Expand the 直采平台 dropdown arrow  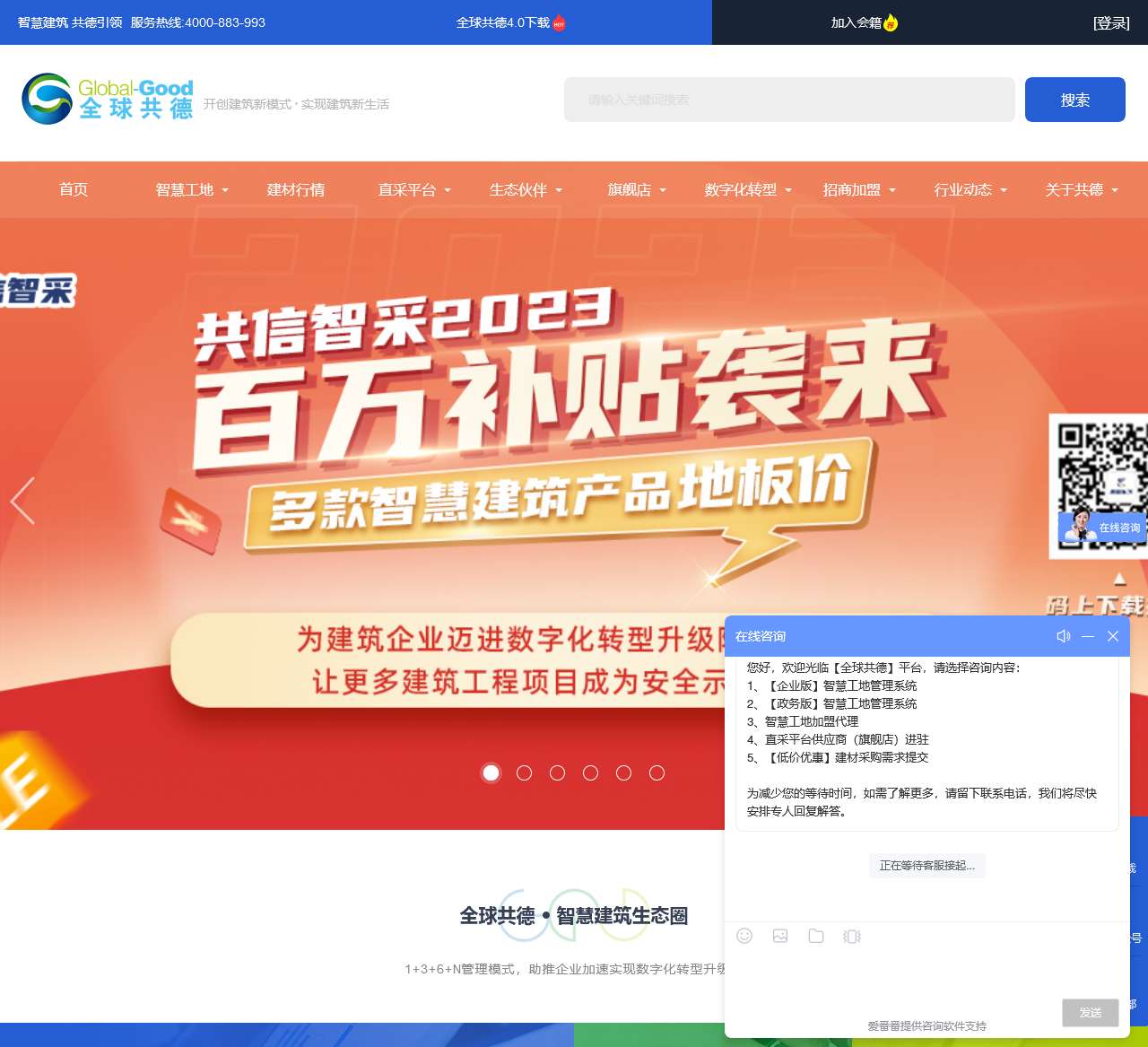coord(448,190)
